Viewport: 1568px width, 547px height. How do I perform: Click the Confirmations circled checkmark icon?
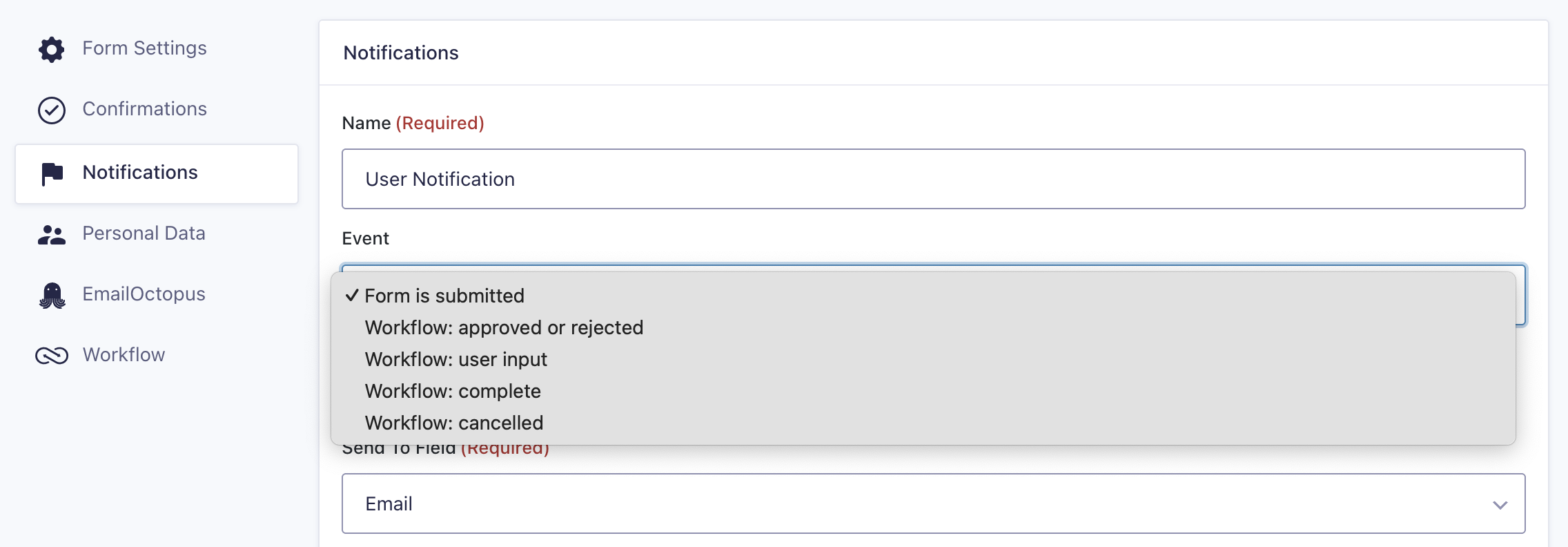coord(52,110)
